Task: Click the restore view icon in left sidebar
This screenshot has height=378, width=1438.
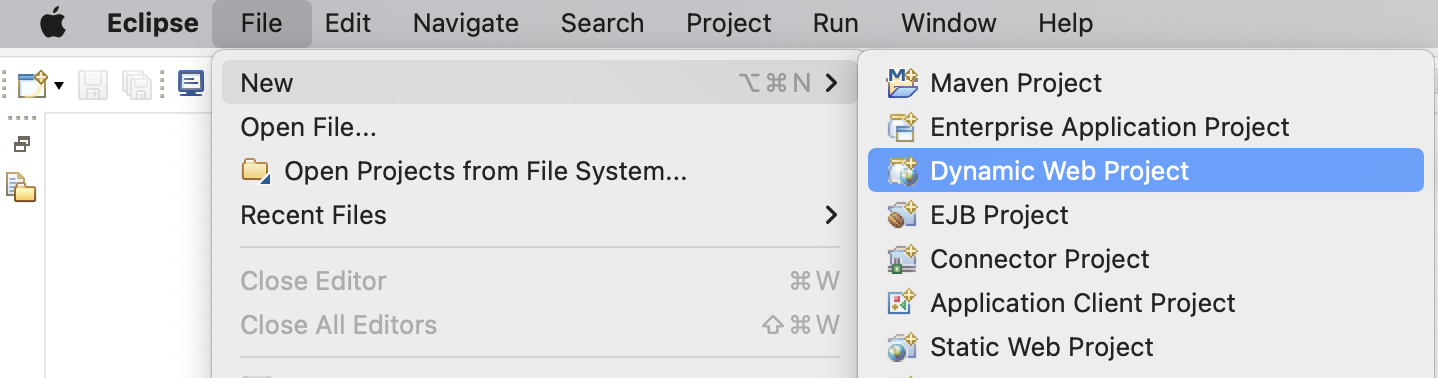Action: pos(21,145)
